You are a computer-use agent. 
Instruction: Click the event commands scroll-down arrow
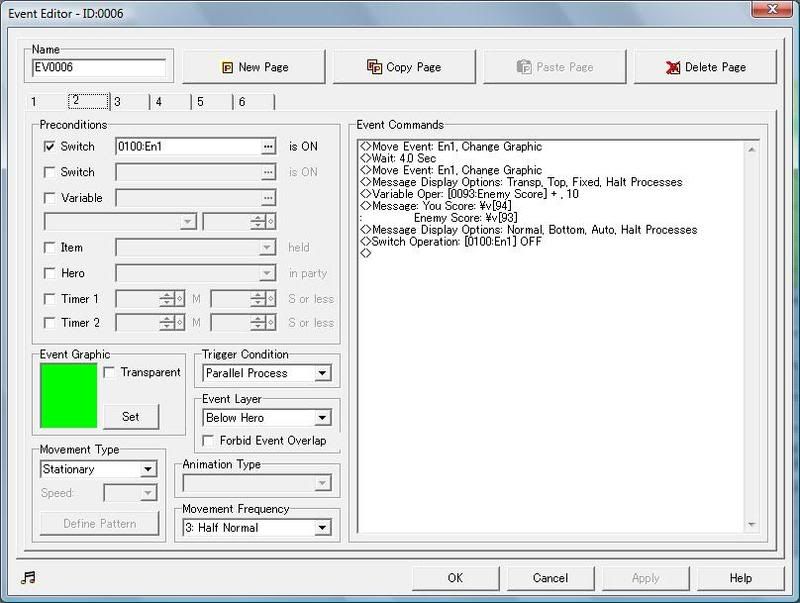752,524
